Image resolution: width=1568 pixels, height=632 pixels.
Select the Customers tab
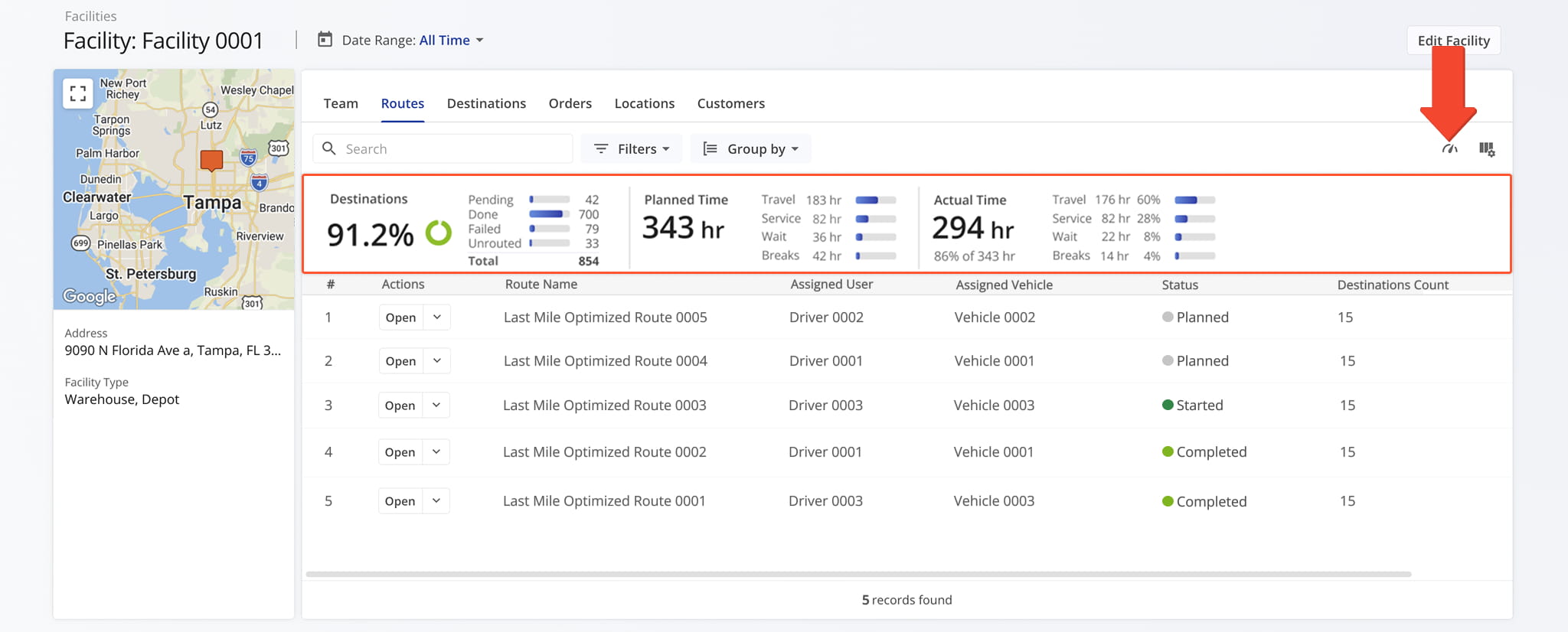click(730, 103)
